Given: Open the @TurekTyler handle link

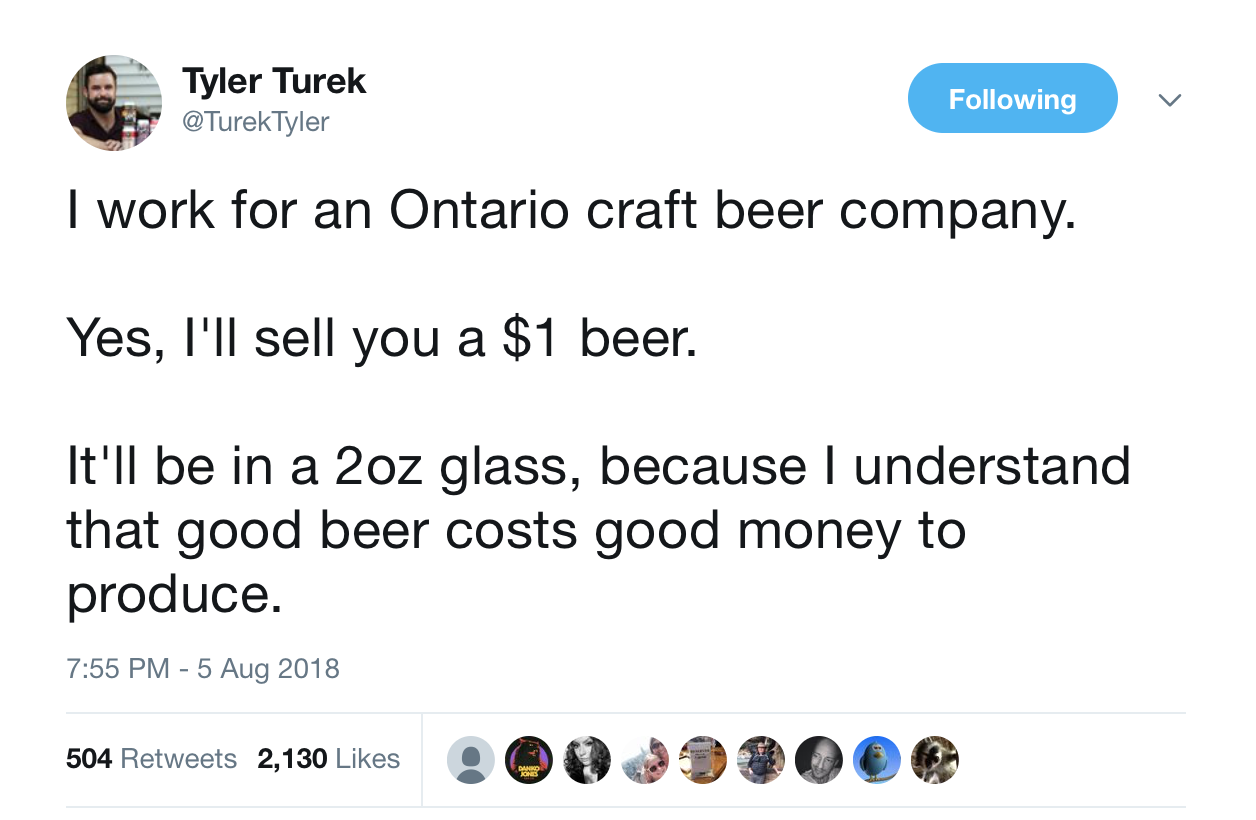Looking at the screenshot, I should (x=255, y=122).
